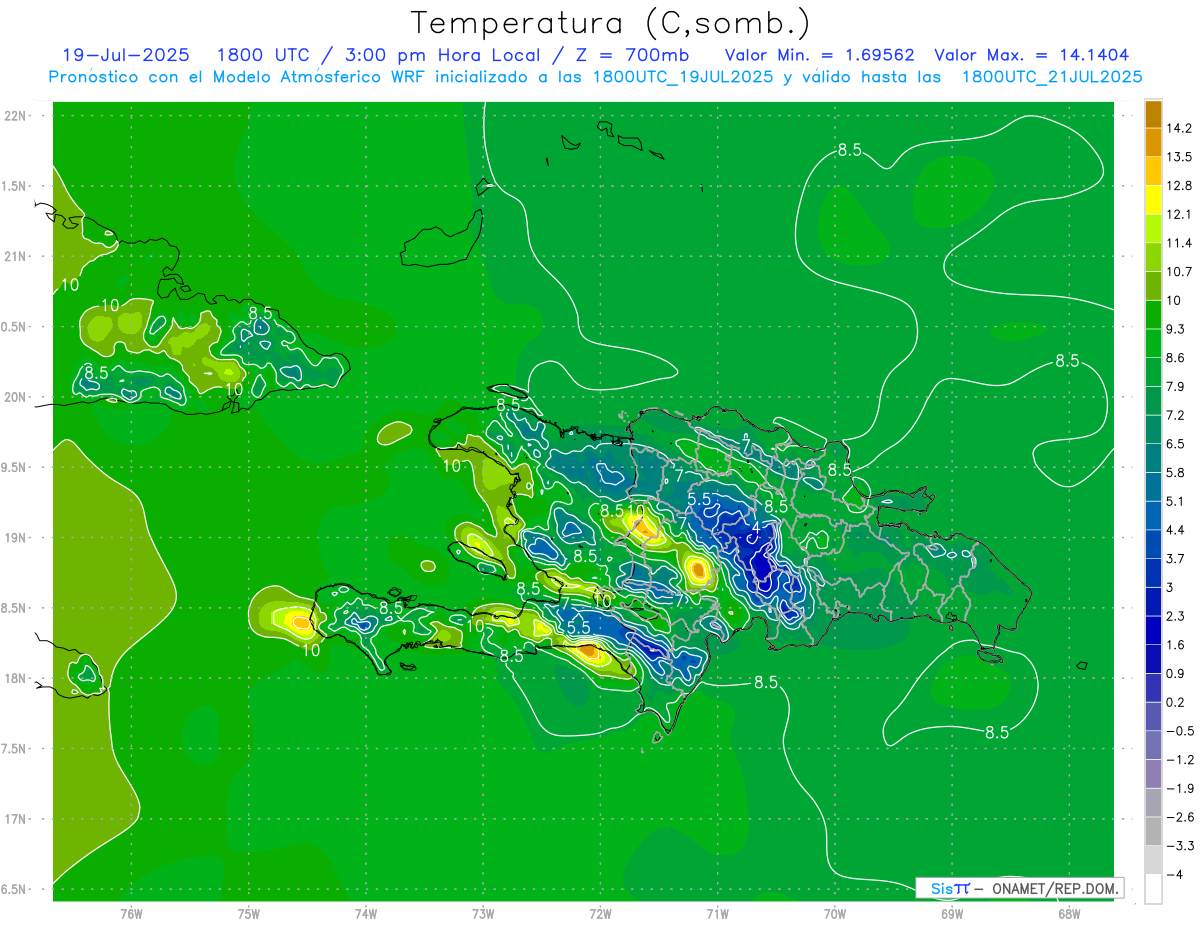The height and width of the screenshot is (927, 1200).
Task: Click the '70W' longitude axis label
Action: pyautogui.click(x=834, y=913)
